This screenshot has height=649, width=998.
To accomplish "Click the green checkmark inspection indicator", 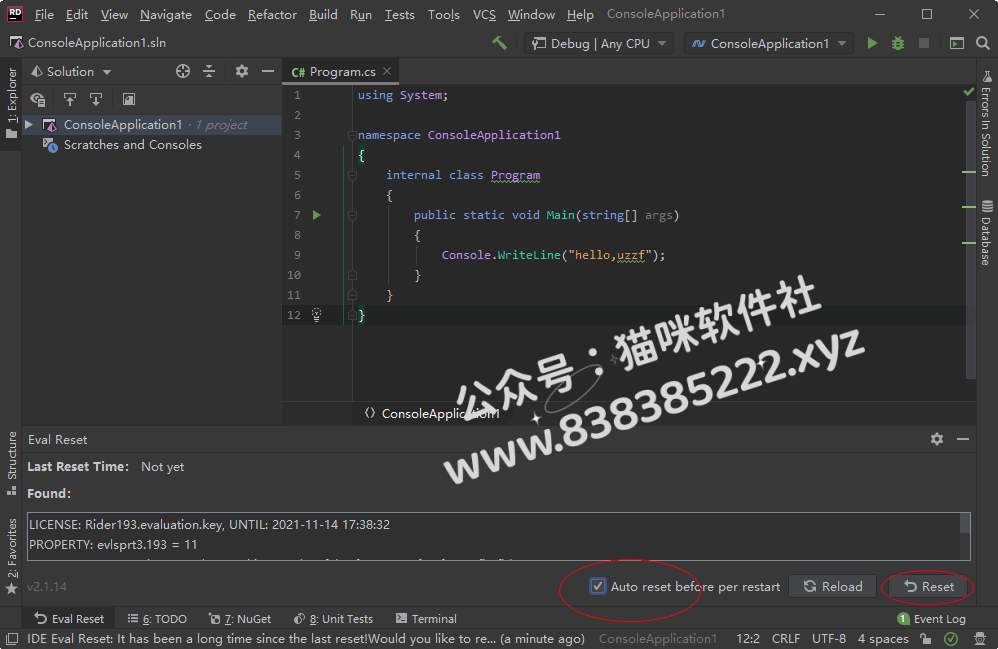I will point(969,92).
